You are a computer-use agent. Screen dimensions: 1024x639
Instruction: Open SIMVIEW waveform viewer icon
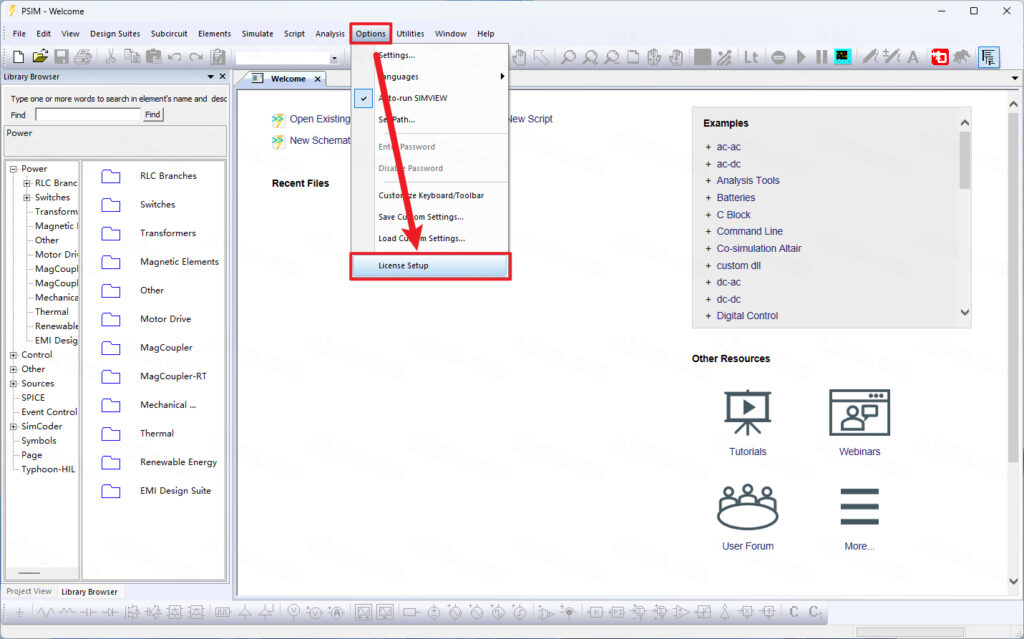click(x=843, y=57)
